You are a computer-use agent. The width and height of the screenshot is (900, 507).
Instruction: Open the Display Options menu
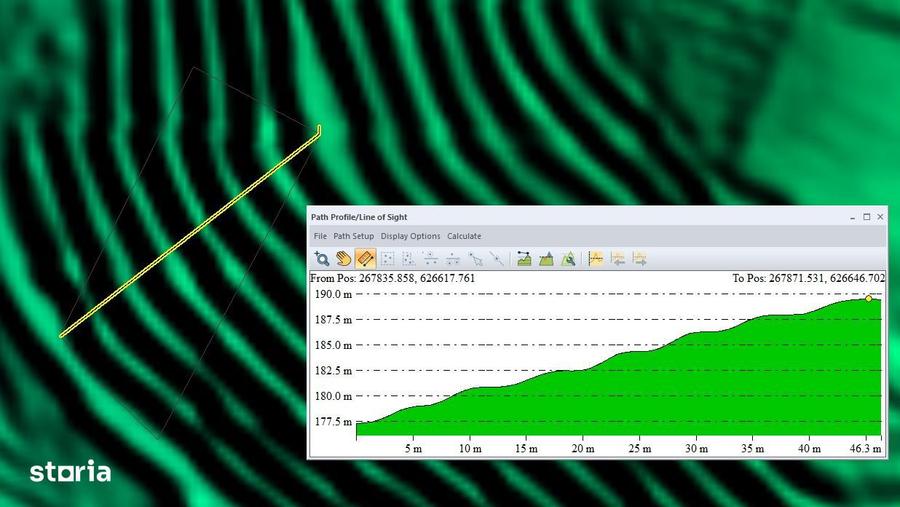[x=410, y=236]
